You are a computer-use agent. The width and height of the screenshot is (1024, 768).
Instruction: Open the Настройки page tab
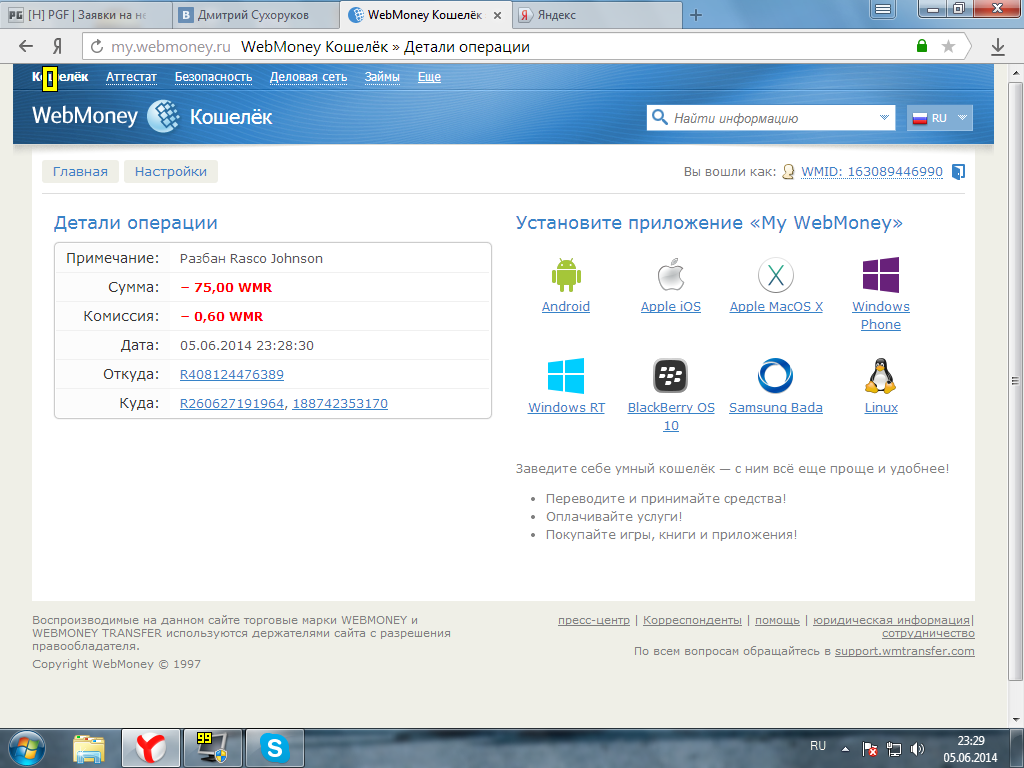(x=170, y=172)
